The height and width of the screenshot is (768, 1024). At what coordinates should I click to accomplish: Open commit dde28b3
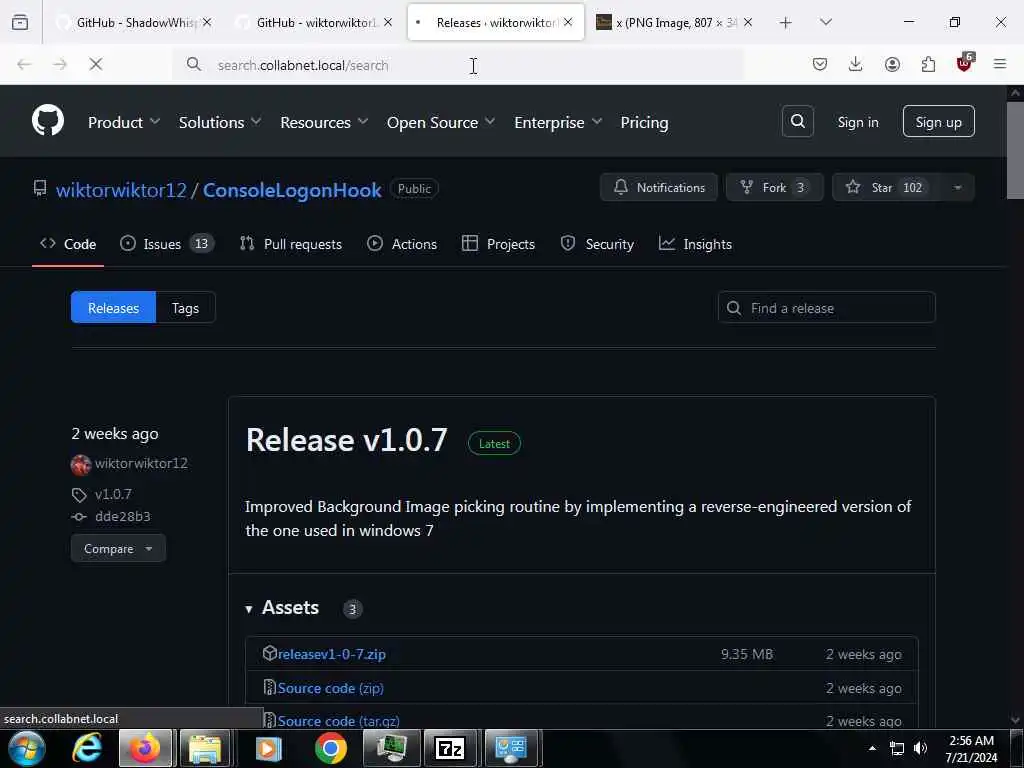(x=123, y=517)
